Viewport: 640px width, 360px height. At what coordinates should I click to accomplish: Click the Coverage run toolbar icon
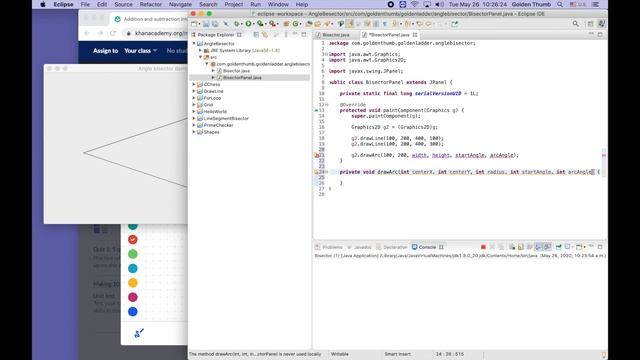pyautogui.click(x=260, y=24)
